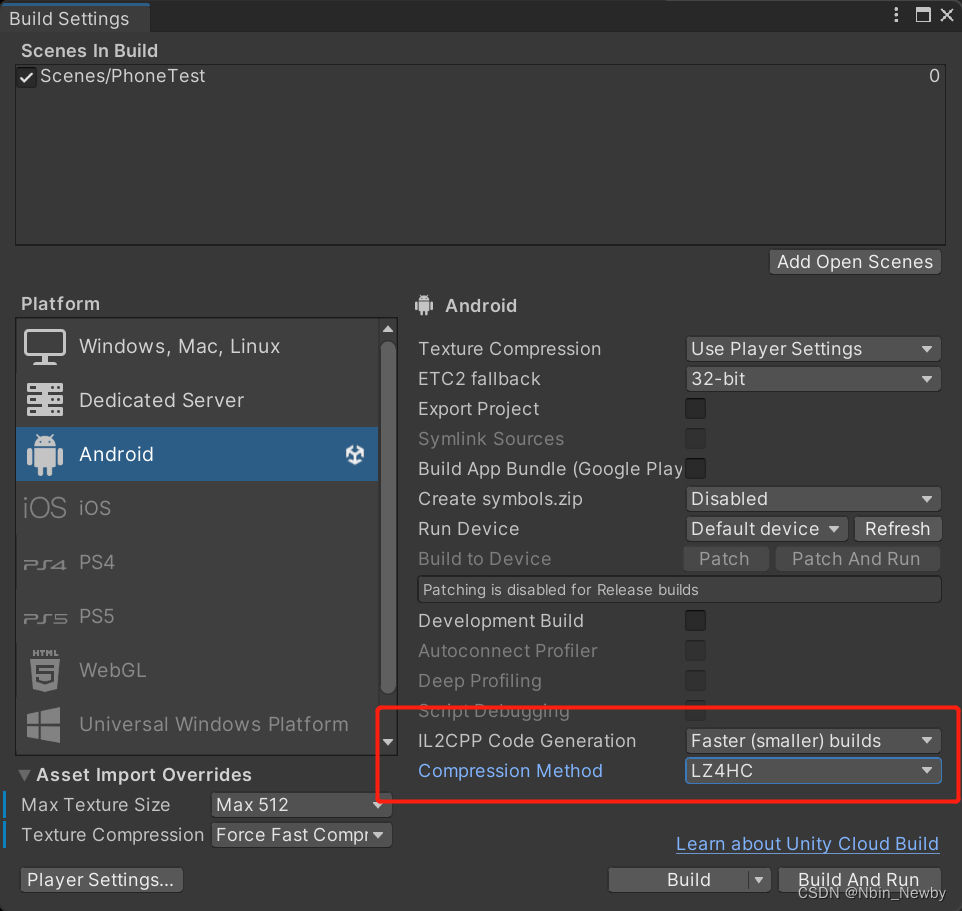Enable the Development Build checkbox
Screen dimensions: 962x911
[695, 621]
